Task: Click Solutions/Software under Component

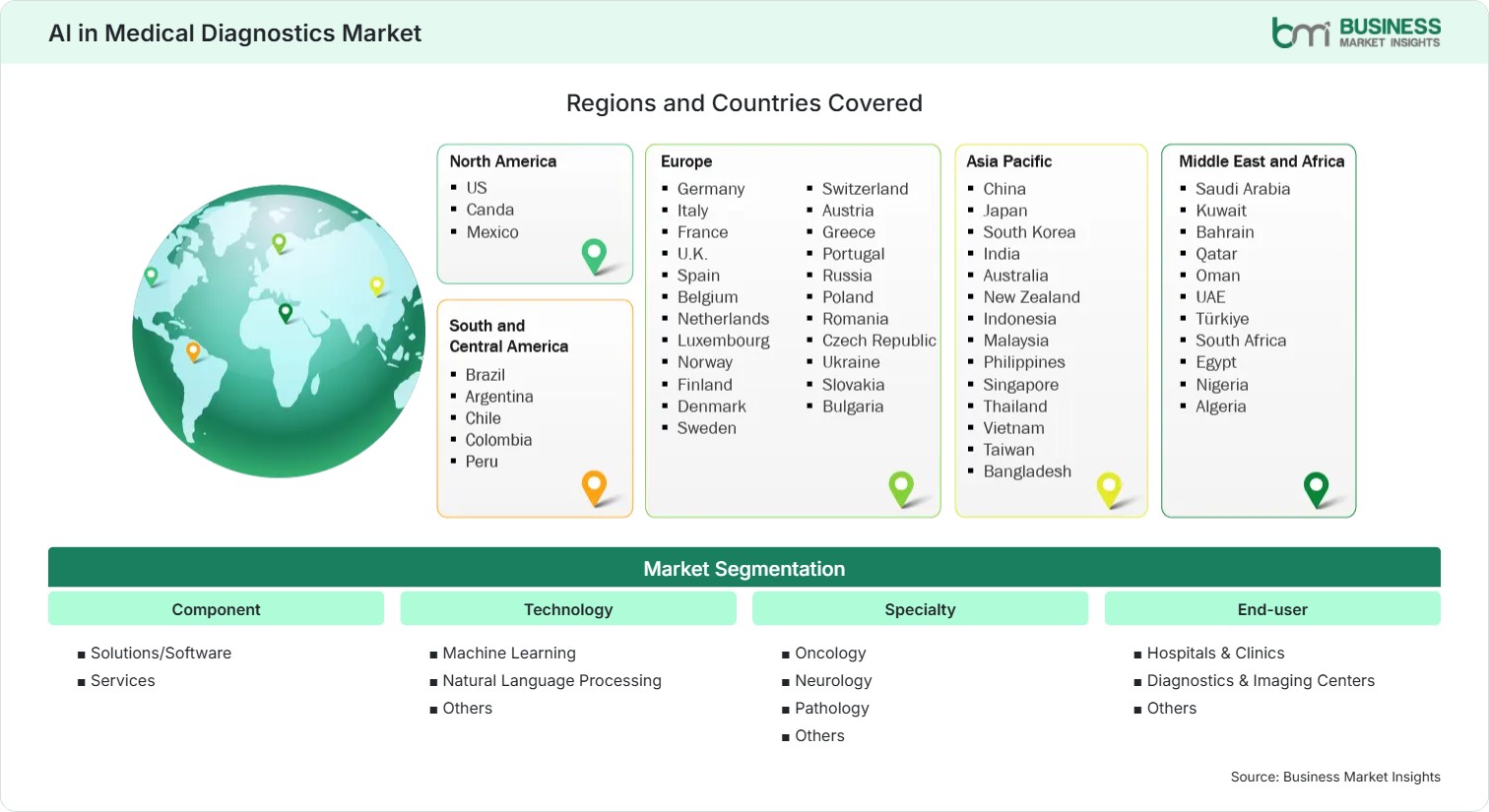Action: 162,653
